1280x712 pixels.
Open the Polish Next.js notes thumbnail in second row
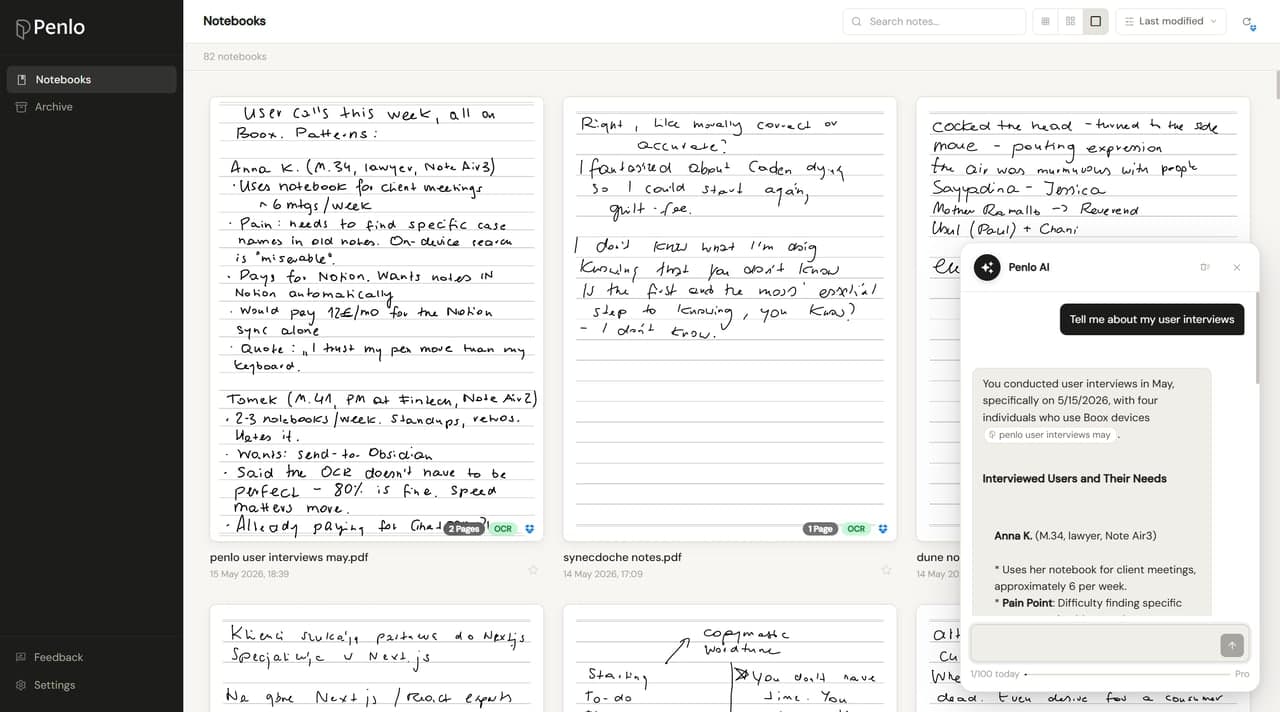click(377, 658)
